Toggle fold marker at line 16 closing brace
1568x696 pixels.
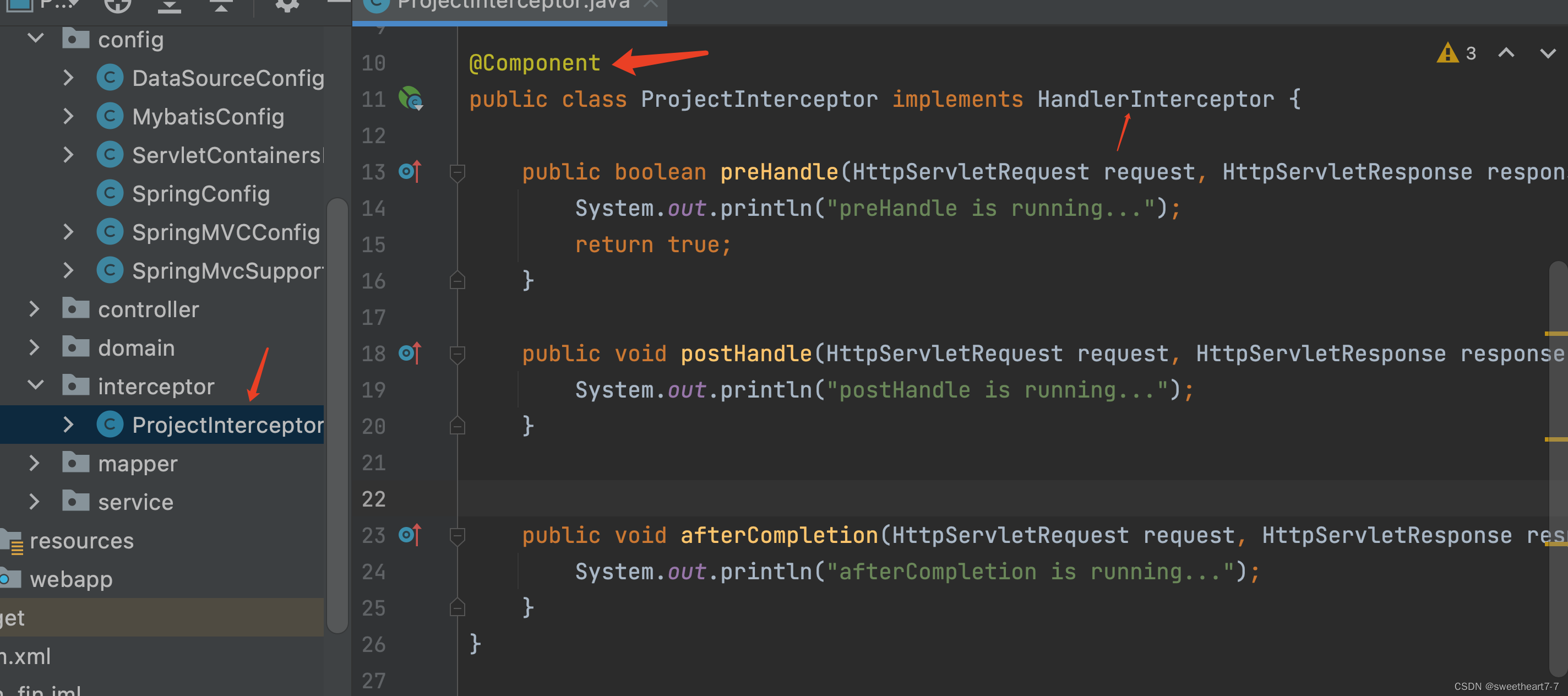(457, 280)
